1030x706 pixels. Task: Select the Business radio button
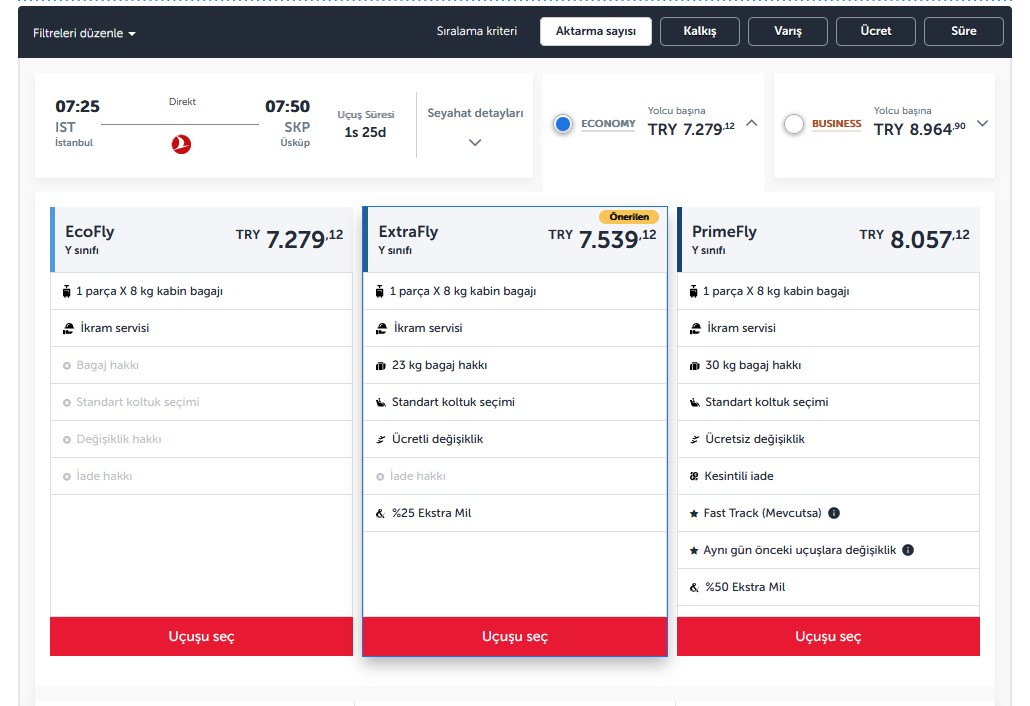click(794, 123)
